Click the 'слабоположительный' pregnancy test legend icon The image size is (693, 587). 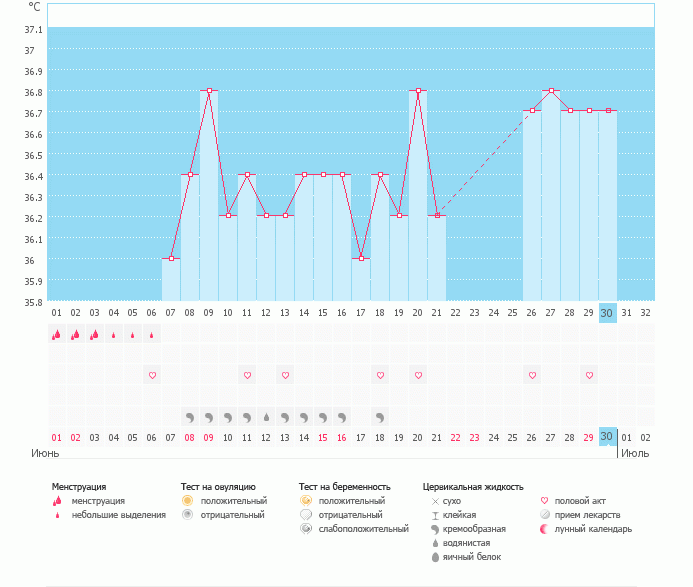coord(305,528)
